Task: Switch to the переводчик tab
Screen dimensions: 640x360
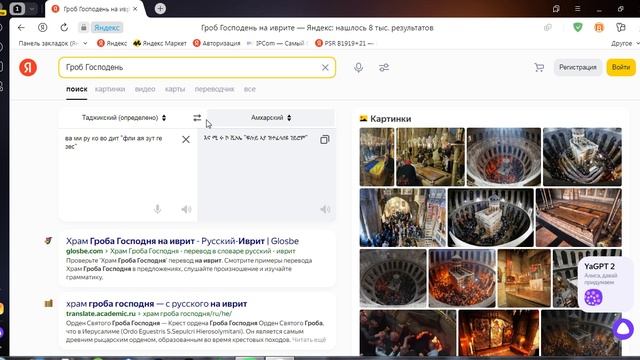Action: click(214, 89)
